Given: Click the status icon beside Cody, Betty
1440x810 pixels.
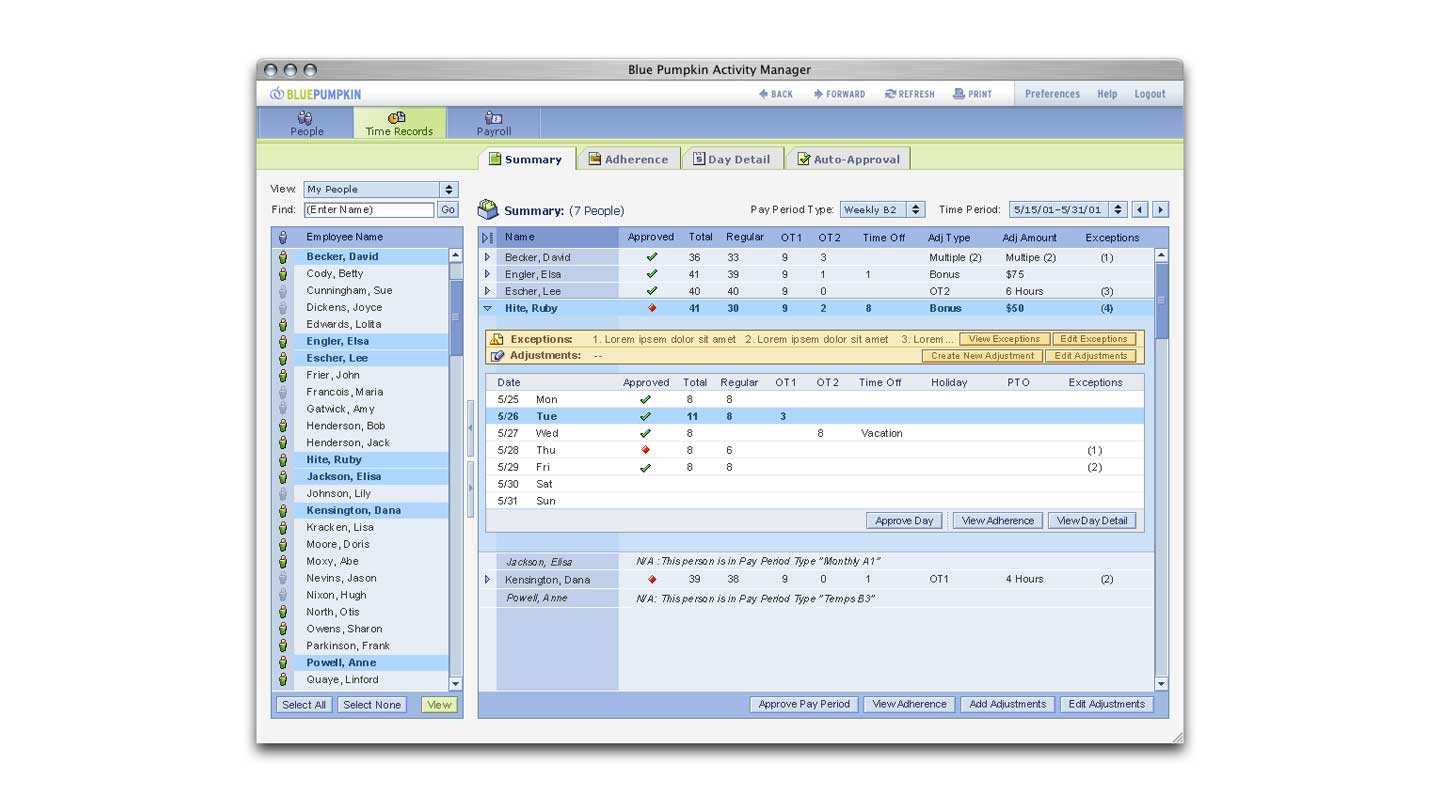Looking at the screenshot, I should 283,274.
